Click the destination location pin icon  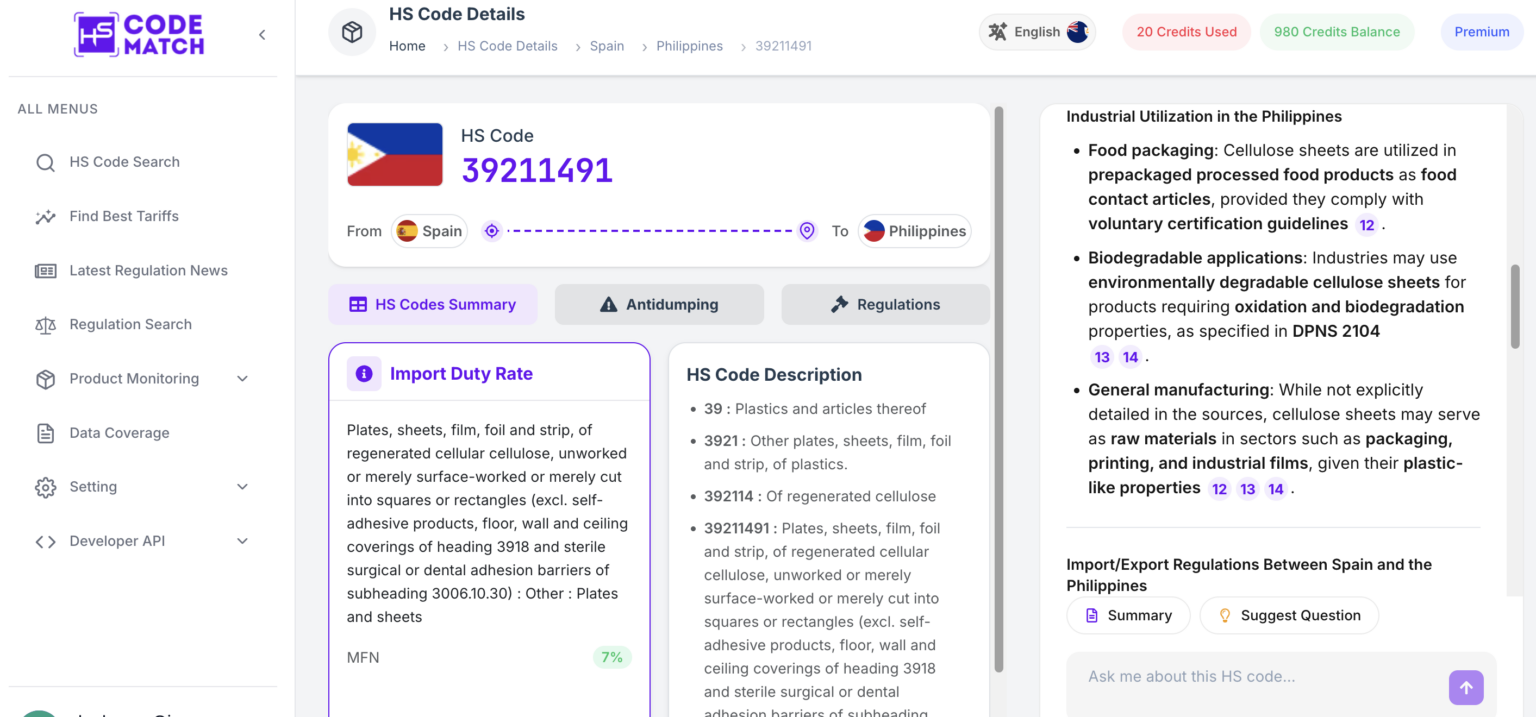click(x=807, y=231)
